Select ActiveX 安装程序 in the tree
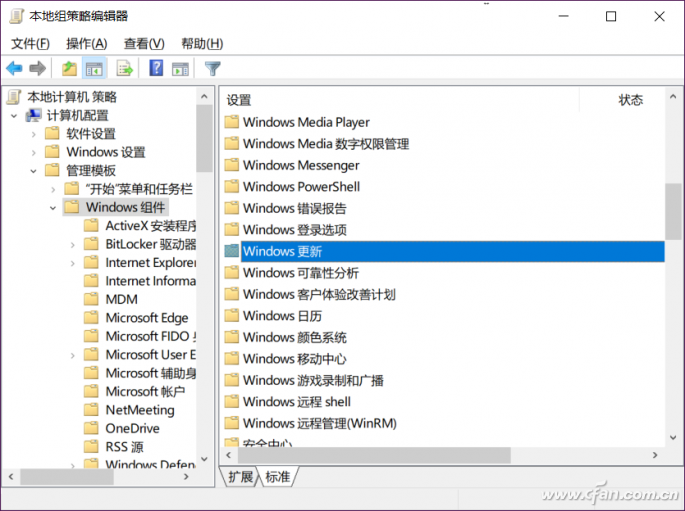The image size is (685, 511). tap(150, 225)
